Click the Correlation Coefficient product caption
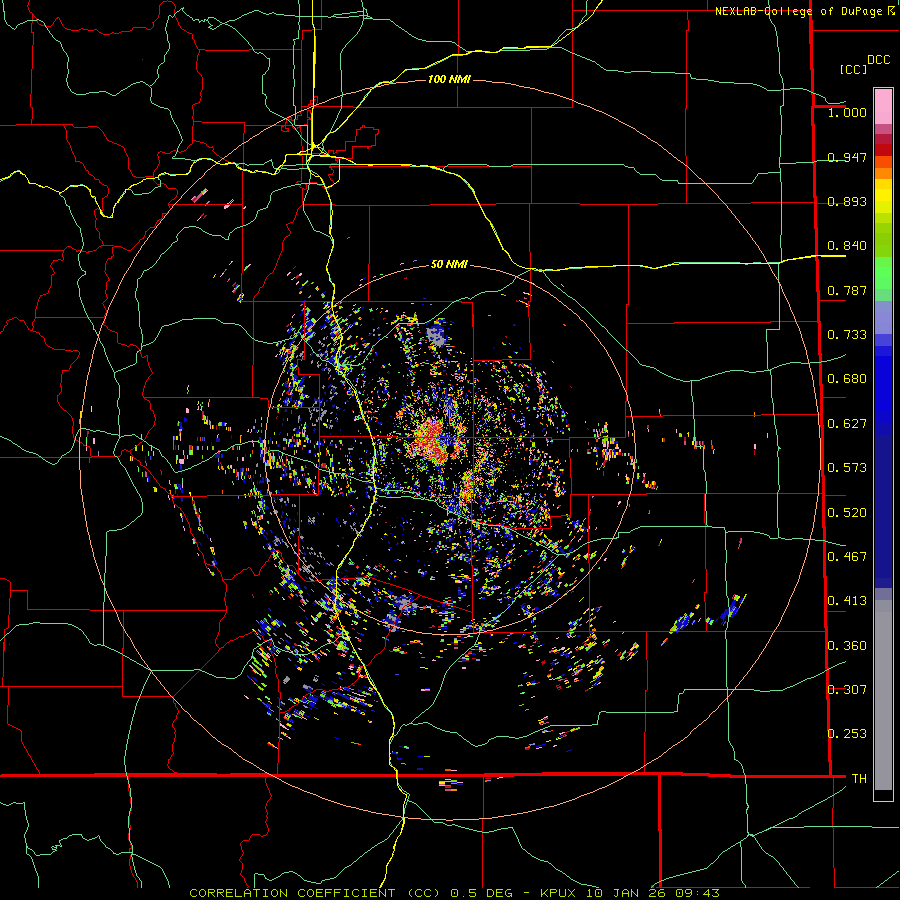This screenshot has width=900, height=900. [455, 893]
